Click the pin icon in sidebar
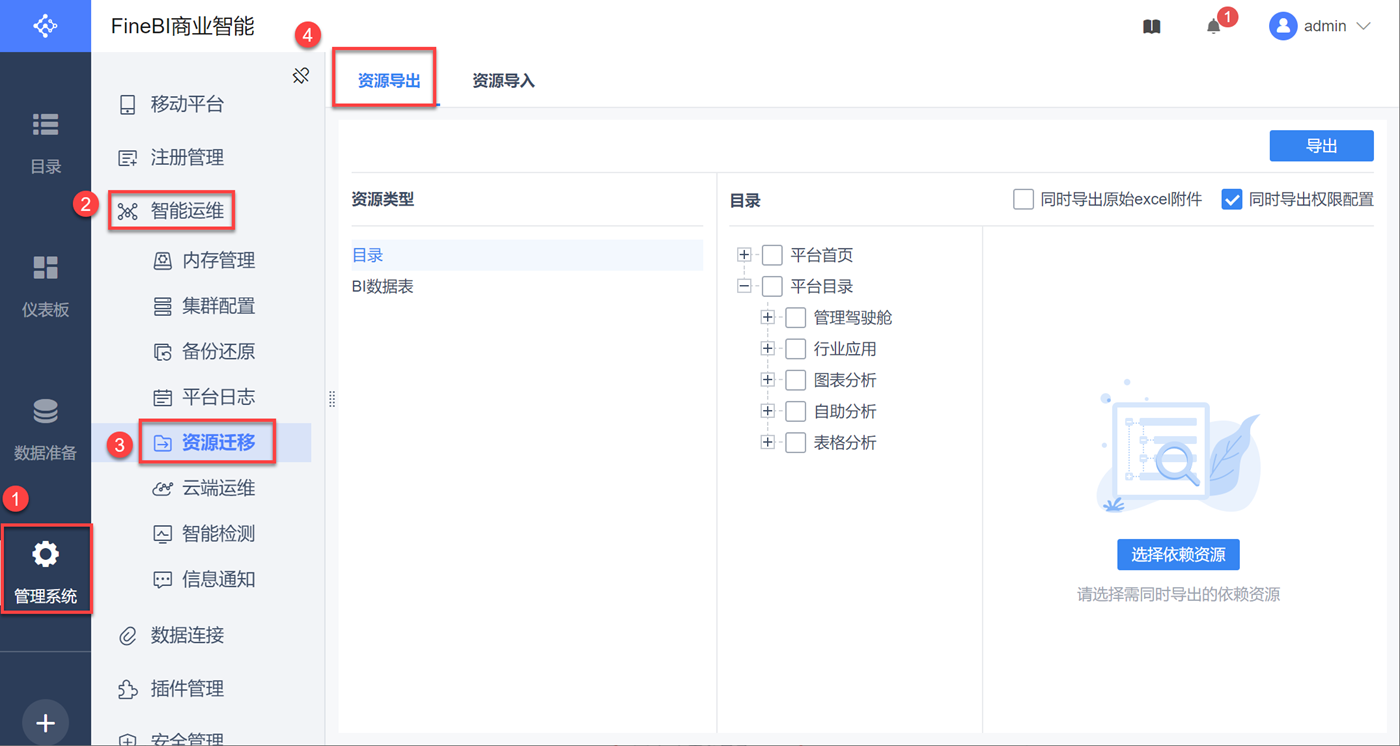The image size is (1400, 746). 301,75
